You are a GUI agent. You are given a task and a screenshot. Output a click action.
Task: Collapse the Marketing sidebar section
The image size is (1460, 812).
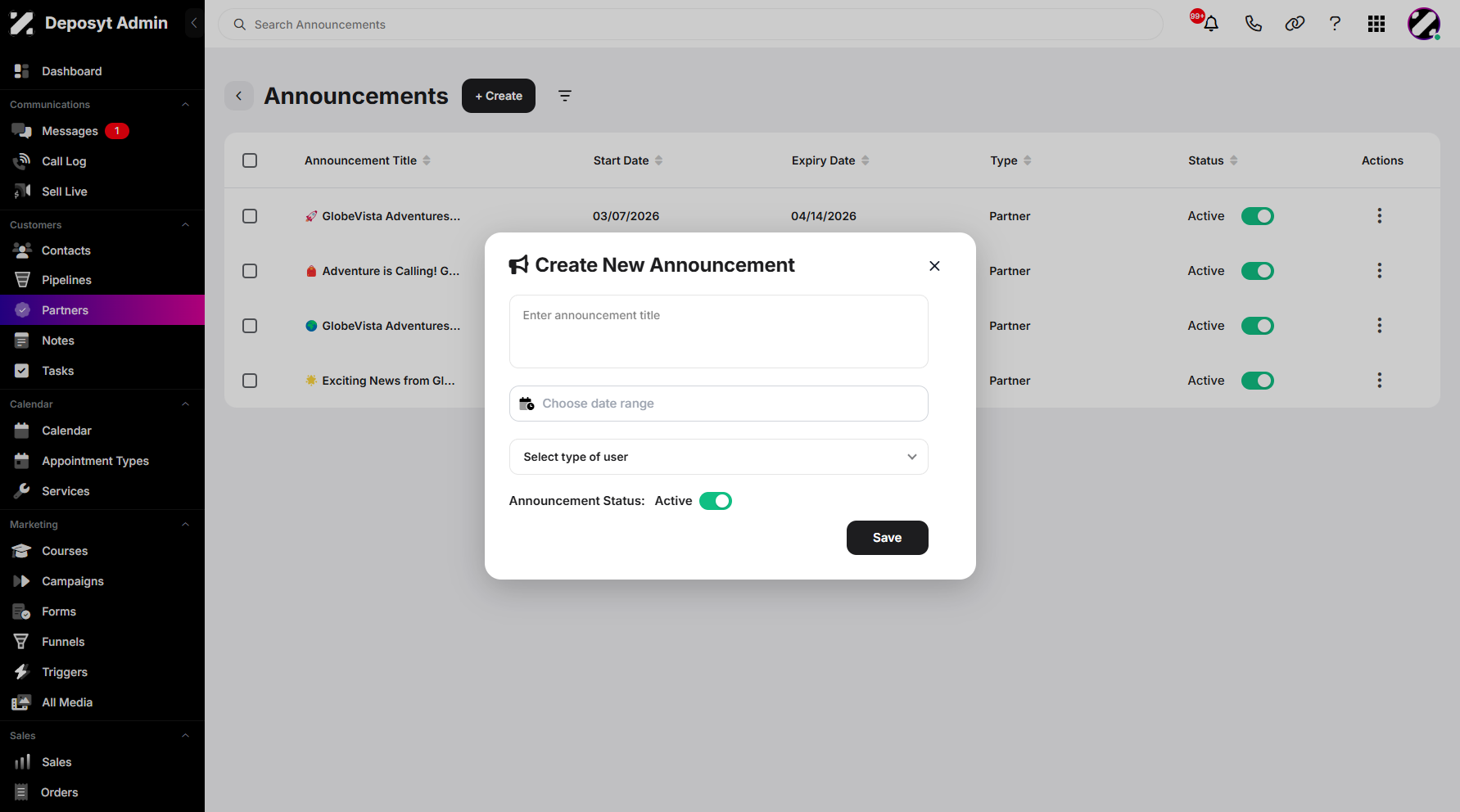click(x=186, y=525)
